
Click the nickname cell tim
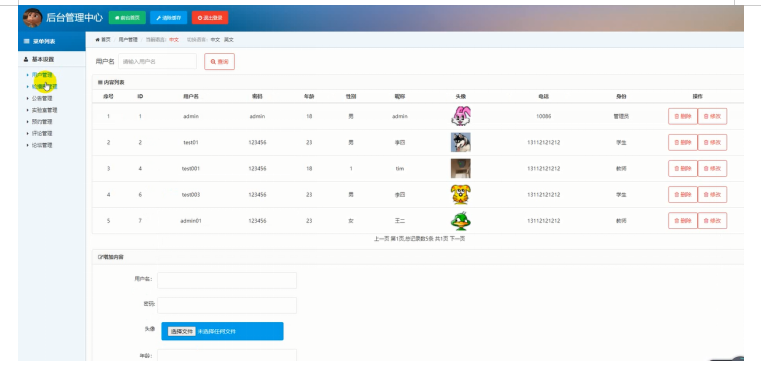tap(399, 169)
